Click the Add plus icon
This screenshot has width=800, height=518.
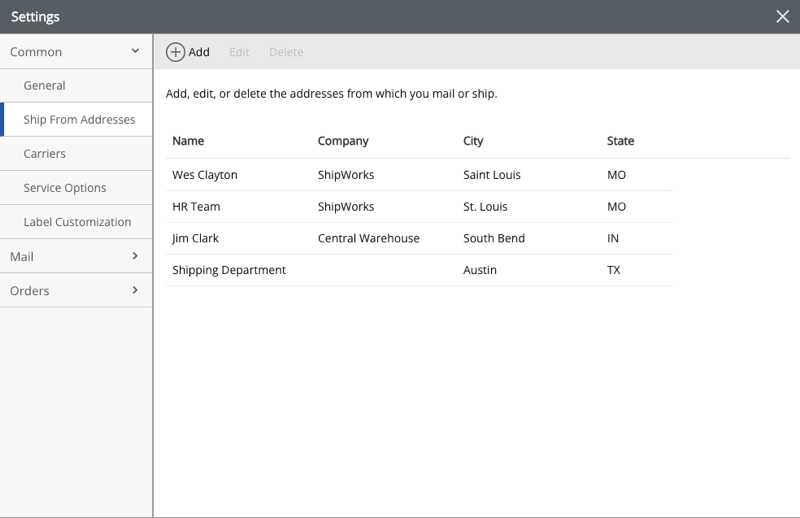(x=175, y=52)
